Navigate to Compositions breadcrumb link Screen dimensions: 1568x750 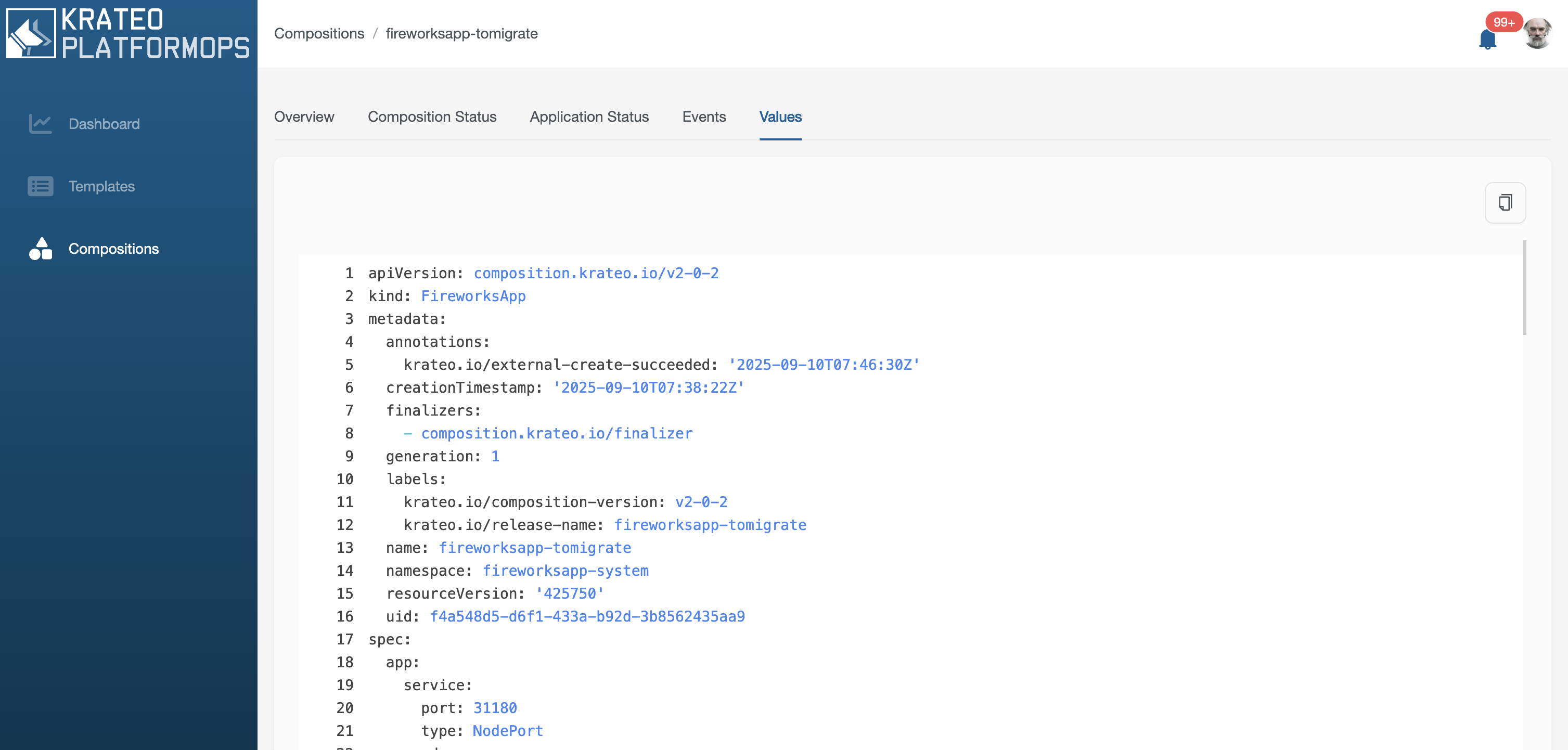(319, 33)
